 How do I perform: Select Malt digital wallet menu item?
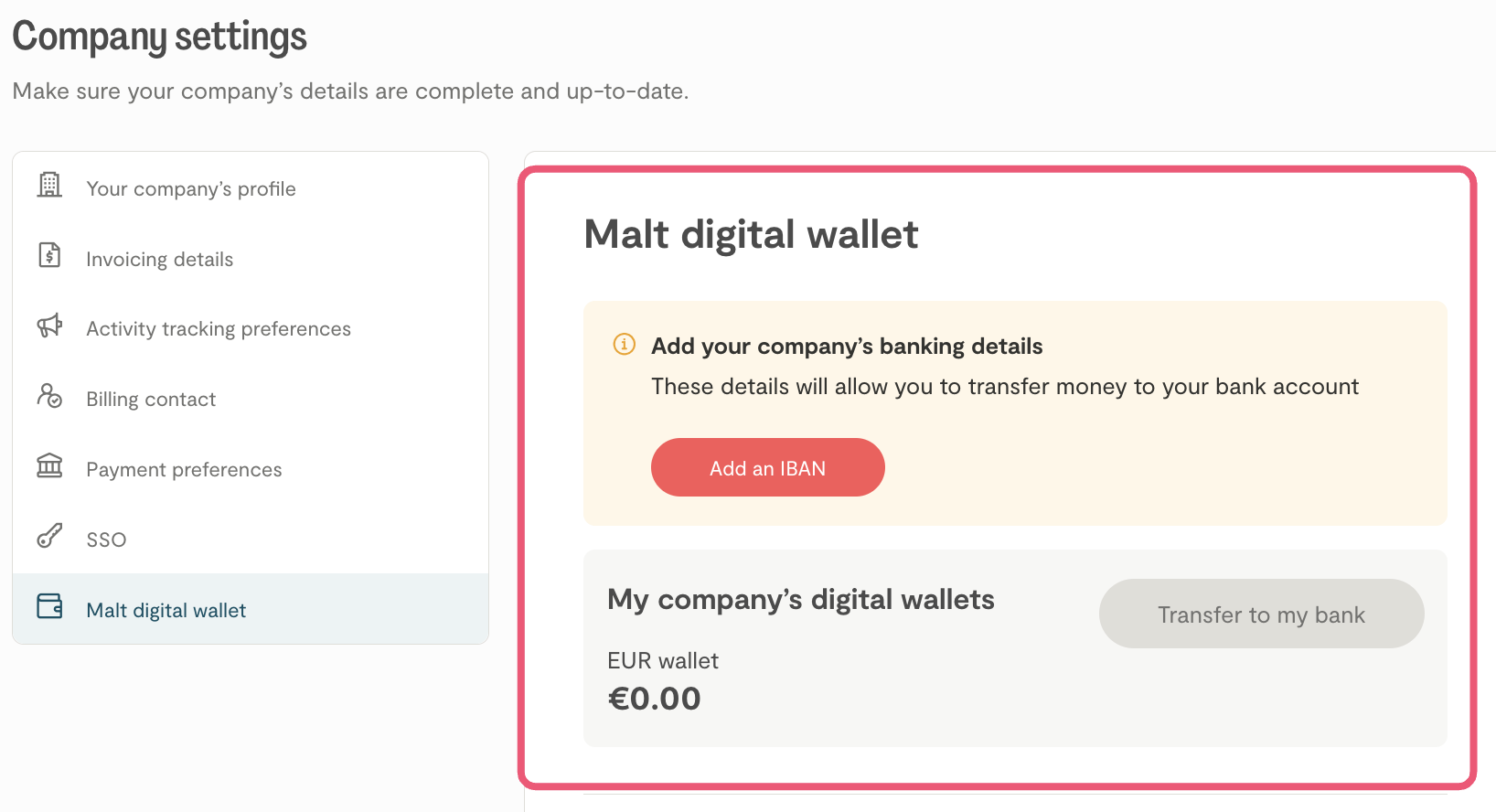[x=166, y=611]
